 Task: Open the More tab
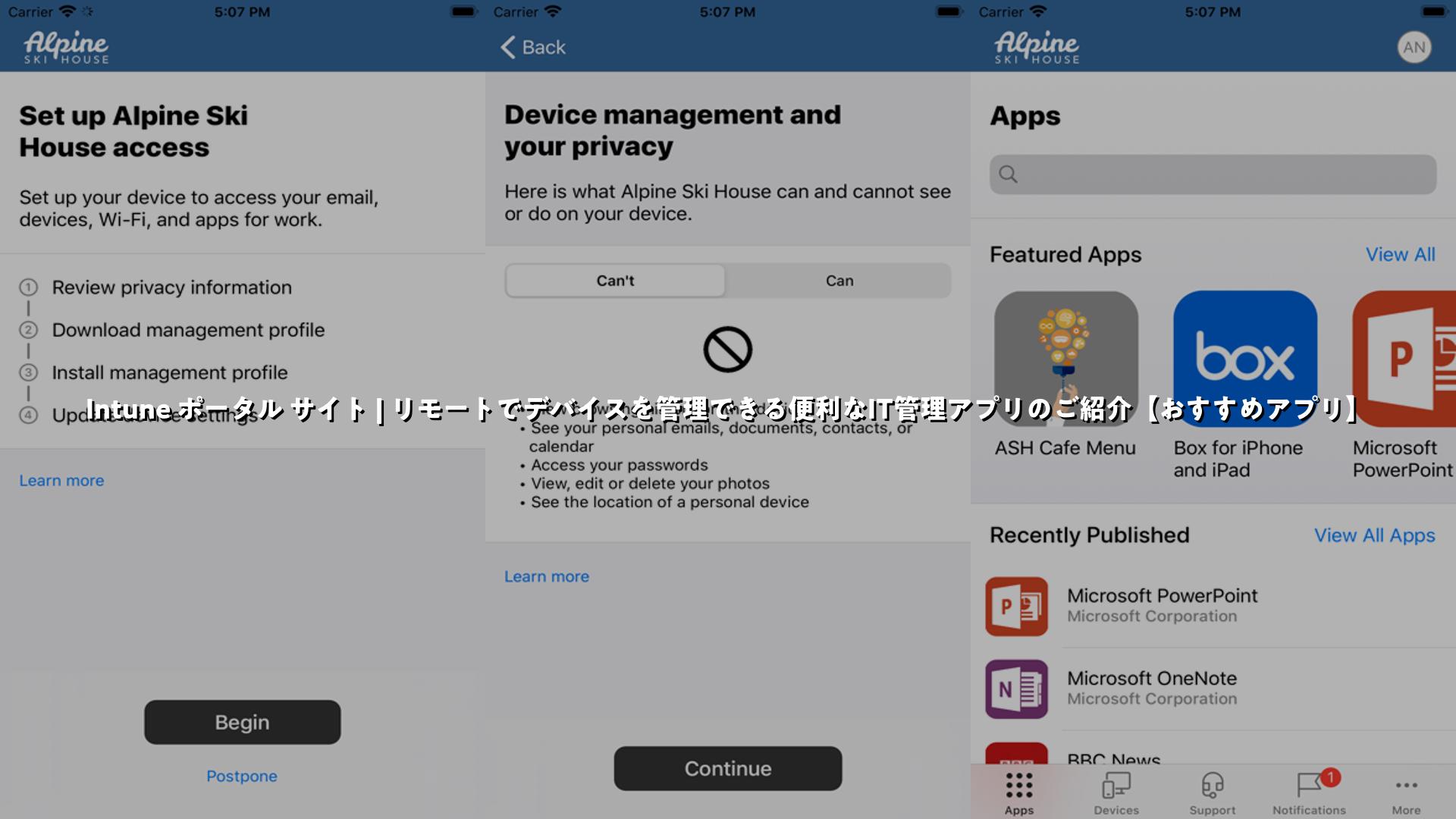[x=1406, y=793]
